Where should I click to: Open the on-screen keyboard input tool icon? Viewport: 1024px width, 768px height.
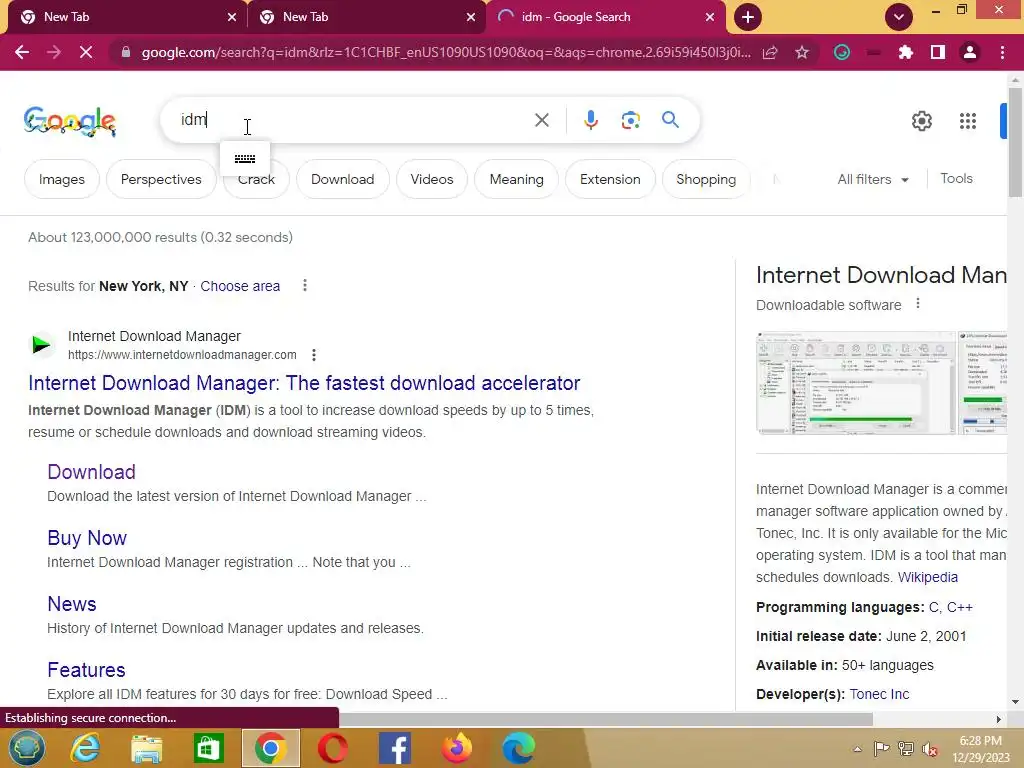coord(245,159)
